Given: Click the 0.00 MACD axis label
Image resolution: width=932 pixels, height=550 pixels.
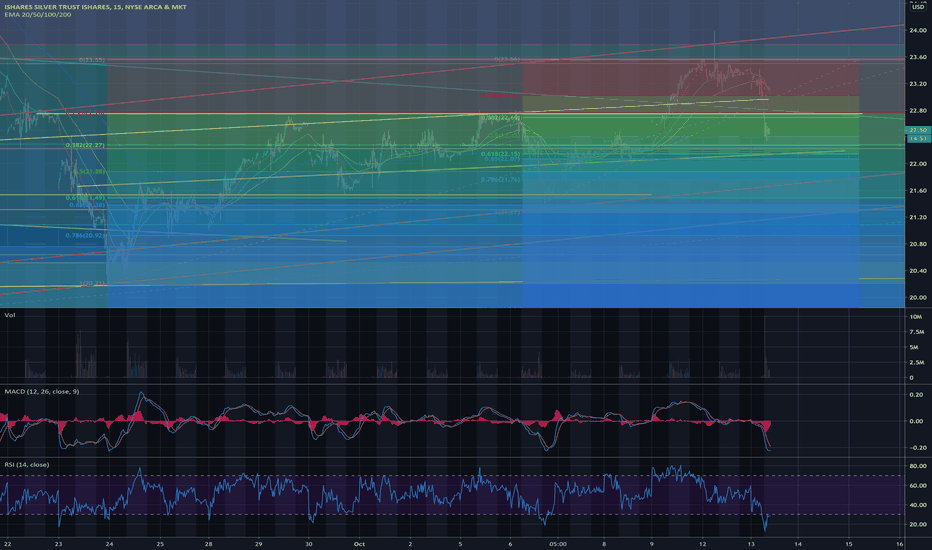Looking at the screenshot, I should (x=917, y=421).
